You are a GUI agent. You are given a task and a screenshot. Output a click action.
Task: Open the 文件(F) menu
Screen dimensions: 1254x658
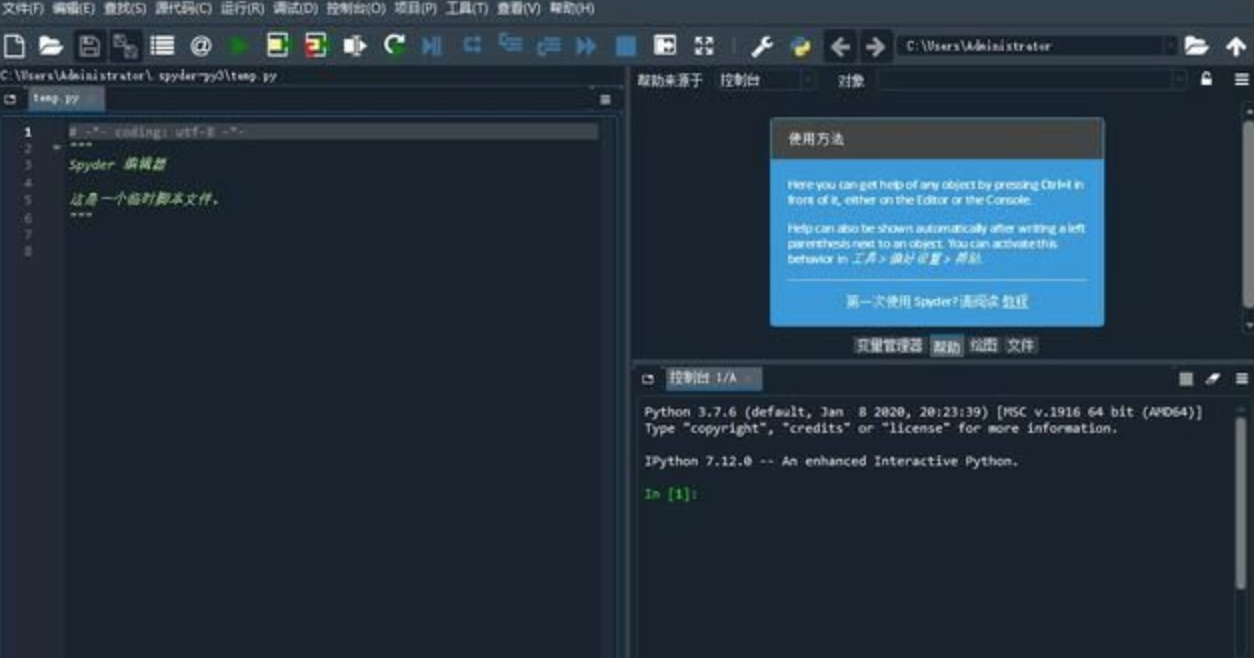click(23, 9)
